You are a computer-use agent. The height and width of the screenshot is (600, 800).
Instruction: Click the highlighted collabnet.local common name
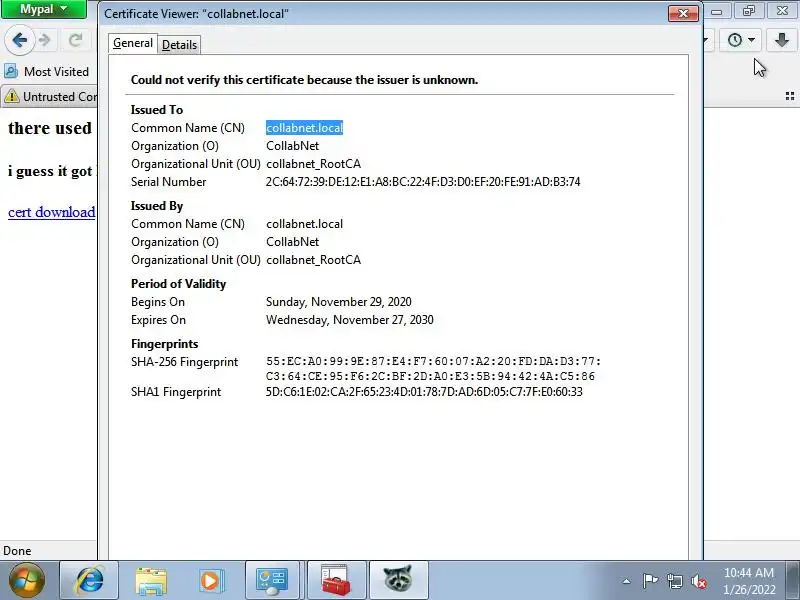[x=304, y=128]
